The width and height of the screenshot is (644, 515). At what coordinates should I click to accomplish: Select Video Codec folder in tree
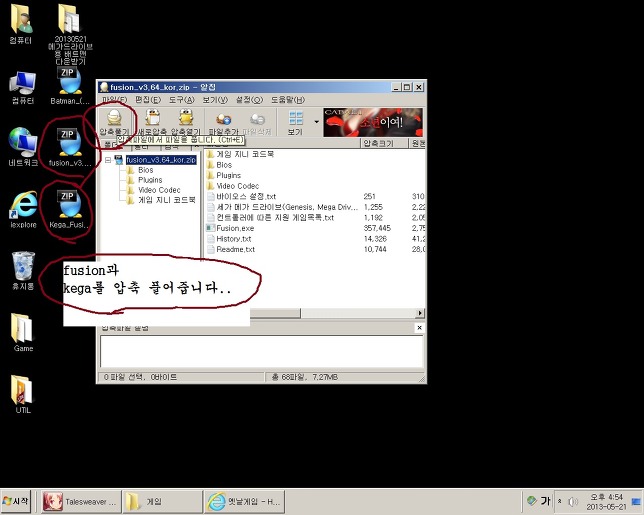click(x=159, y=190)
